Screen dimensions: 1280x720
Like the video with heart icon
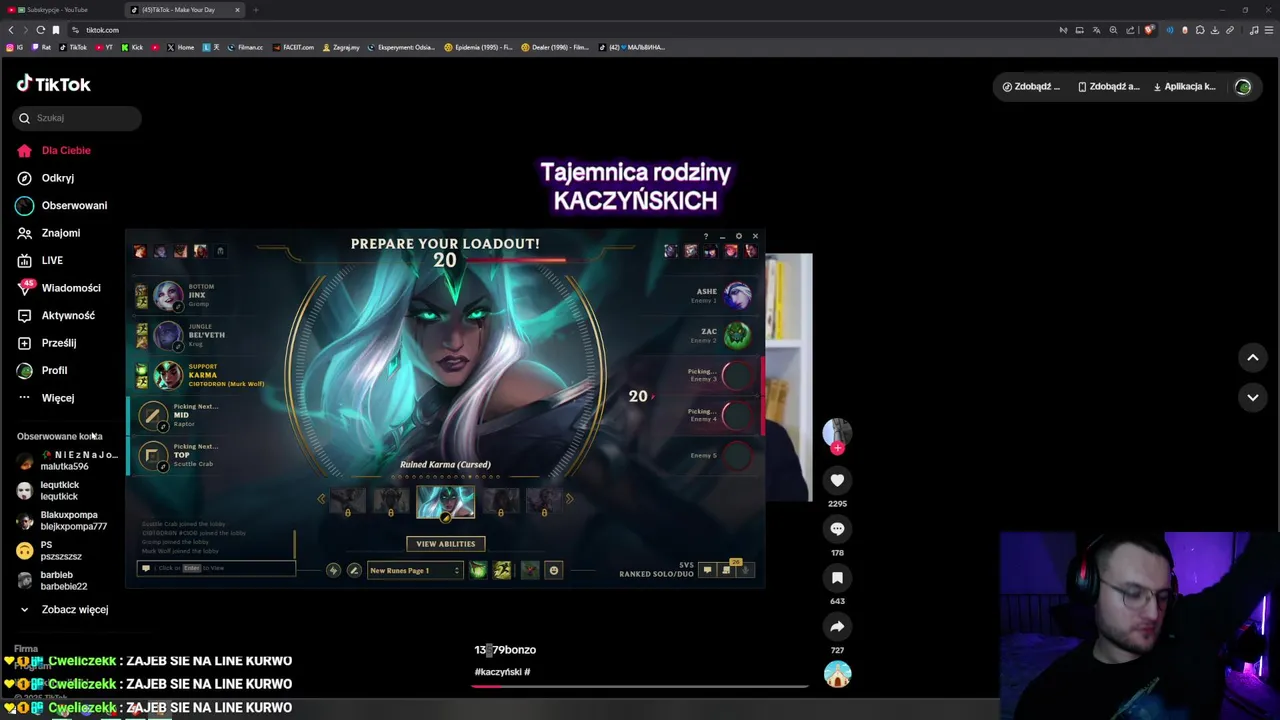(x=837, y=481)
